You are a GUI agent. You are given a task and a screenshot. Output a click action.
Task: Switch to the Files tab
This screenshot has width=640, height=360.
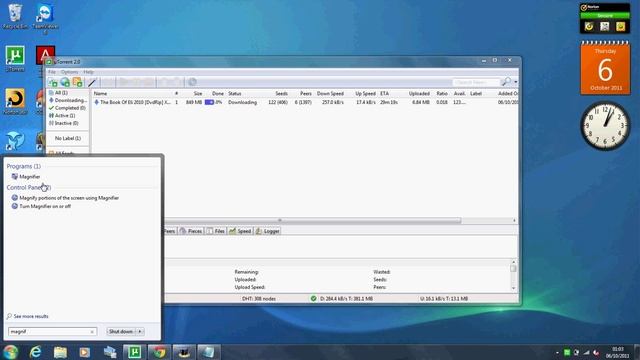pyautogui.click(x=216, y=231)
